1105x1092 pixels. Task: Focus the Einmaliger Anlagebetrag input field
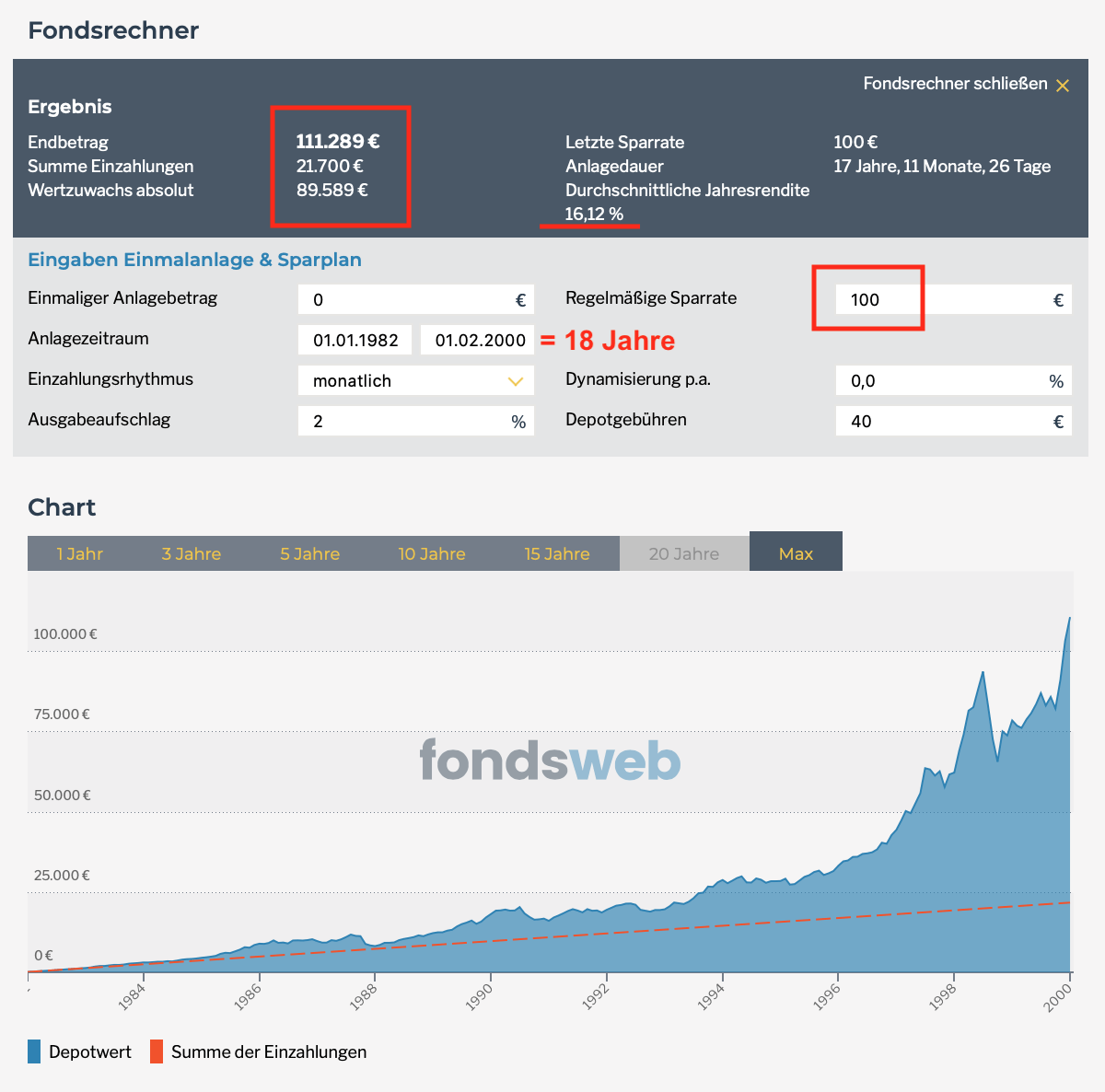(416, 299)
